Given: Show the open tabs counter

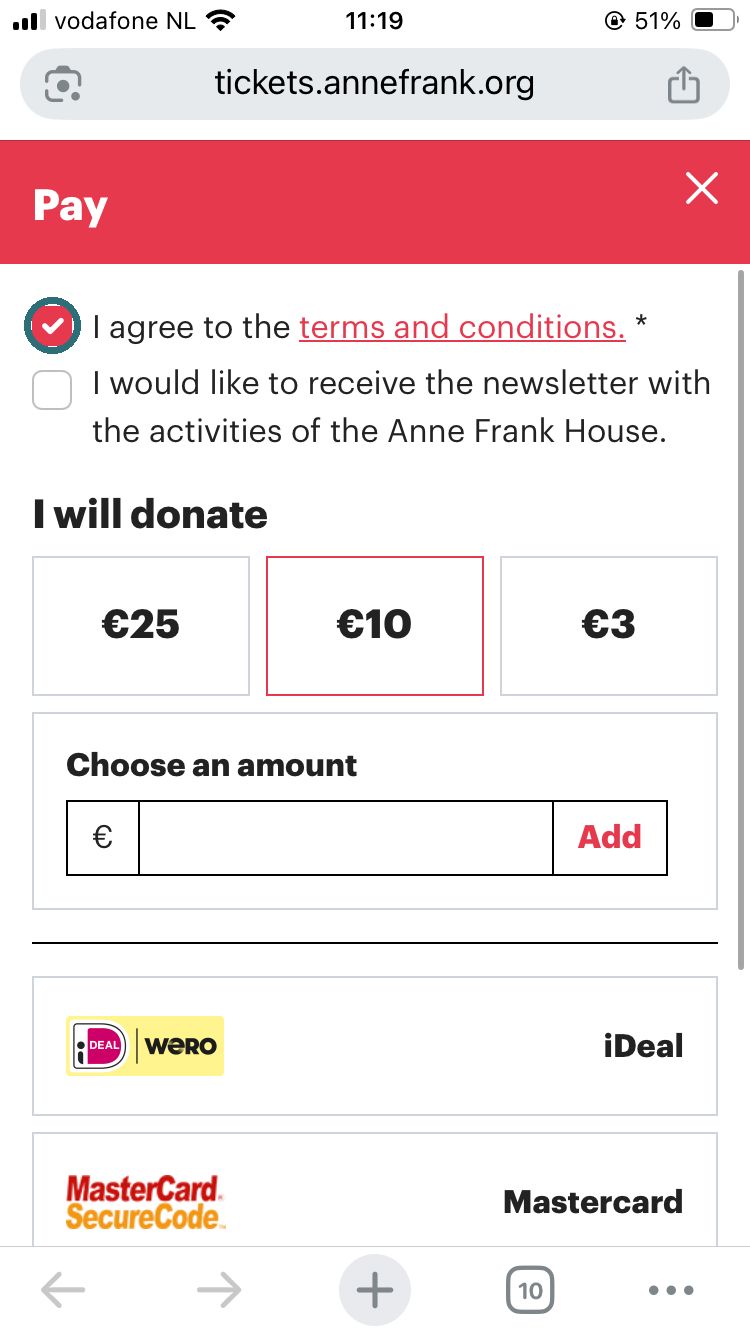Looking at the screenshot, I should [531, 1290].
